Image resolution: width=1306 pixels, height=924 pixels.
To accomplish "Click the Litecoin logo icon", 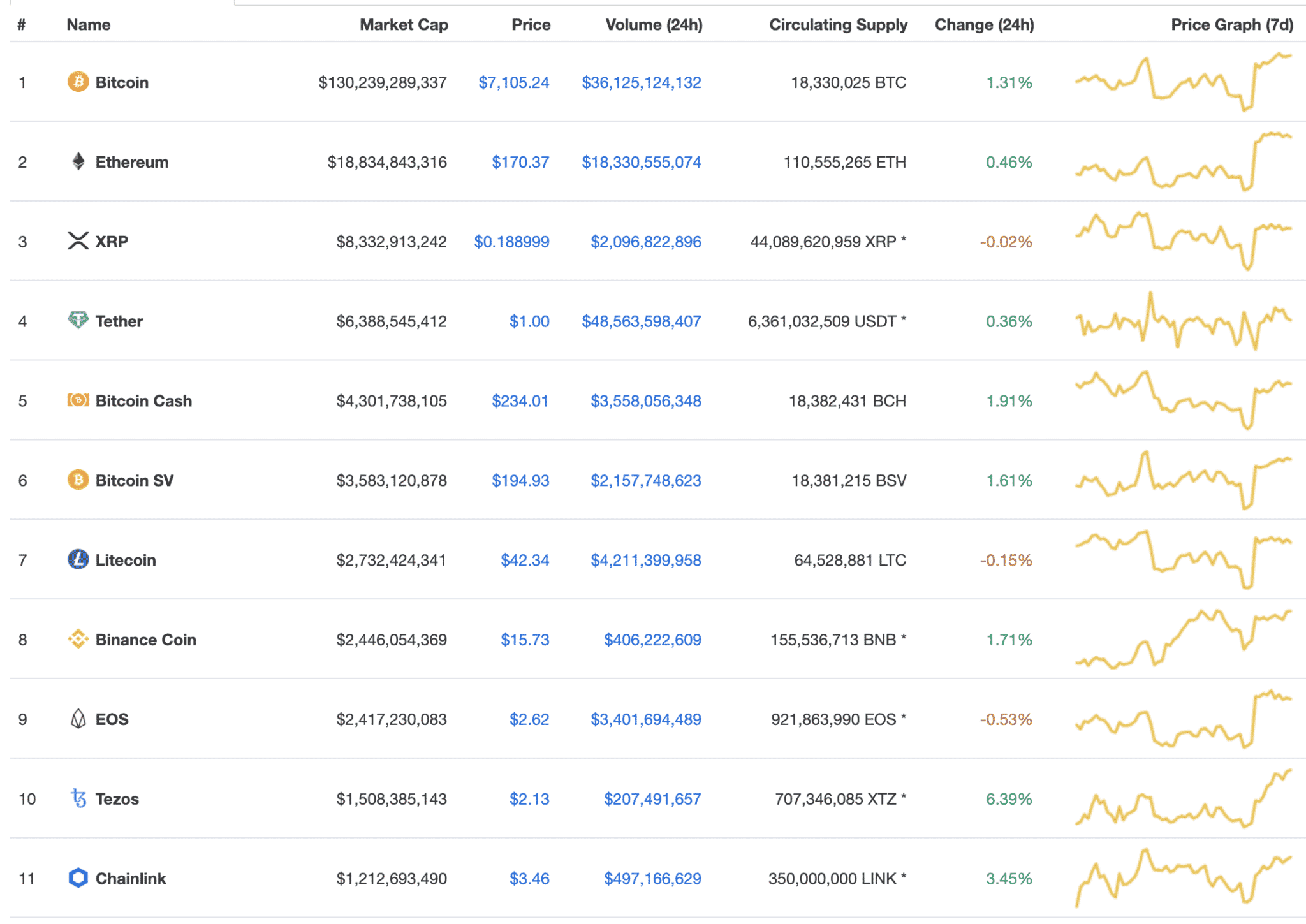I will tap(78, 559).
